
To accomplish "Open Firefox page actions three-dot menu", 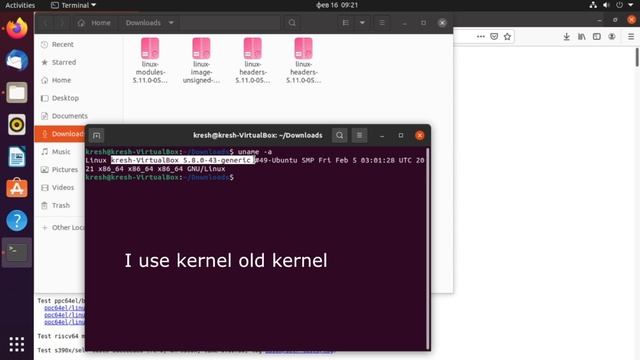I will click(x=481, y=37).
